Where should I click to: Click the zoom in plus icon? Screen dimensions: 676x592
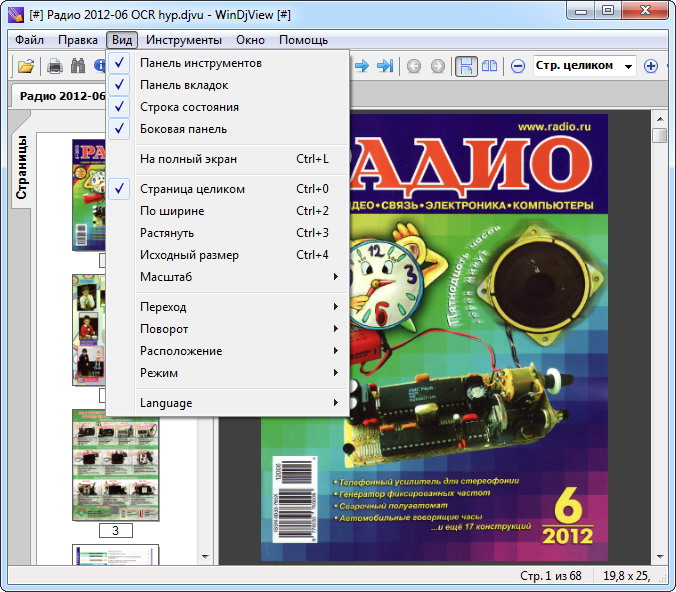[x=651, y=66]
